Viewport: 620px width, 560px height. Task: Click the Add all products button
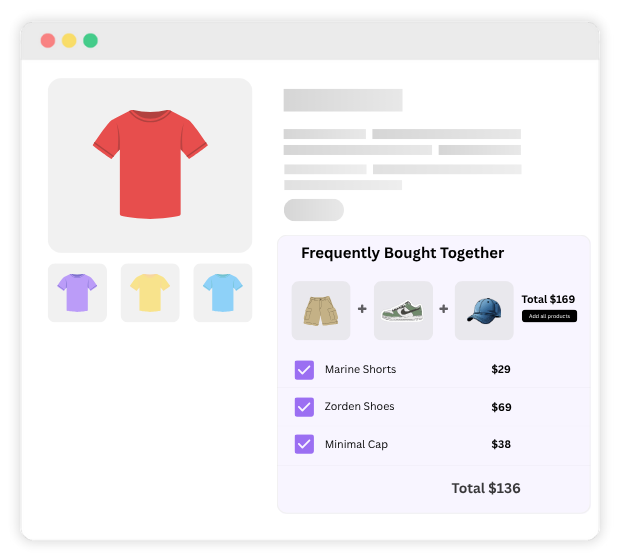(549, 316)
